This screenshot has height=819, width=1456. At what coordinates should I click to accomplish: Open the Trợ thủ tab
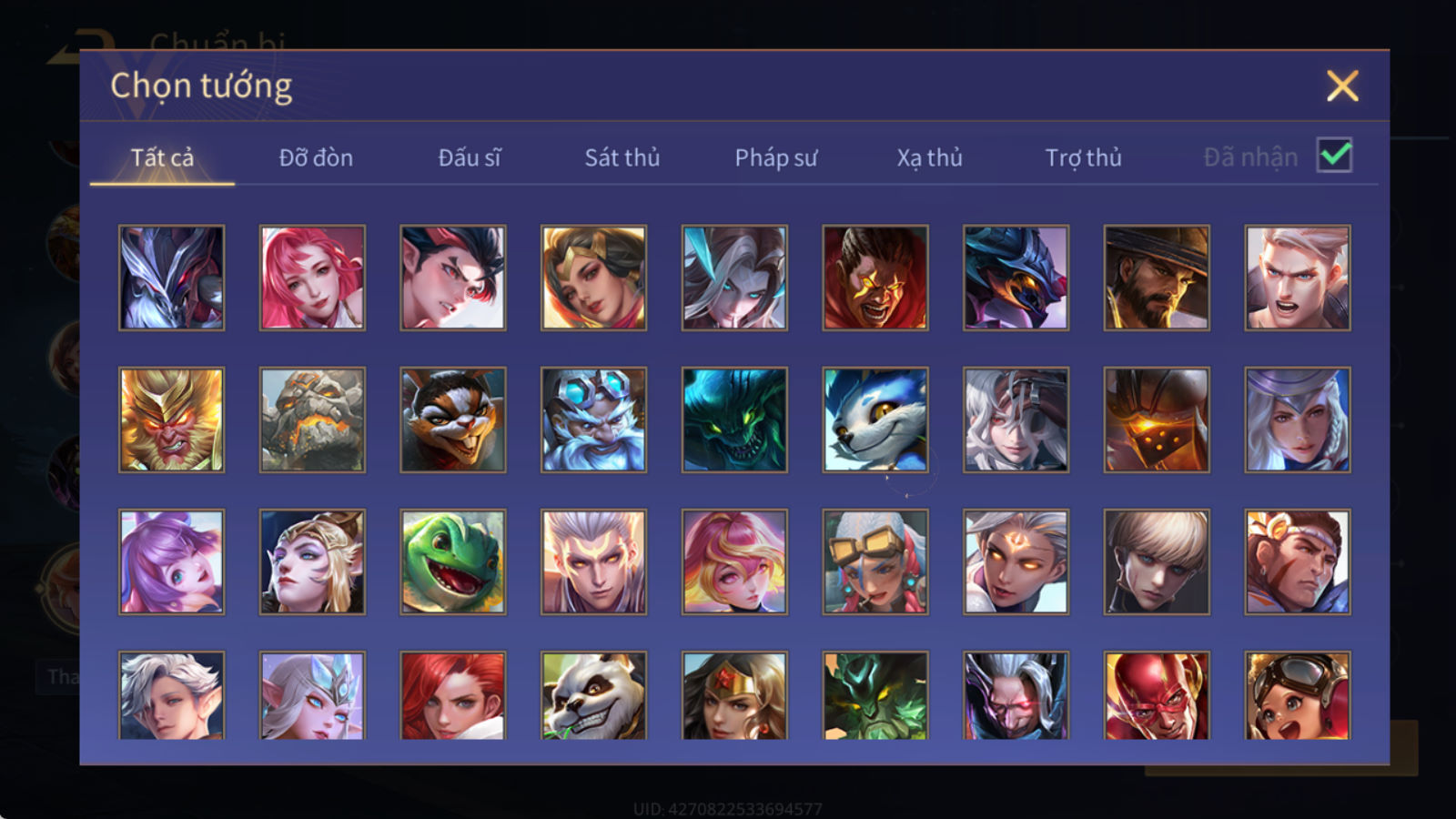(x=1083, y=157)
